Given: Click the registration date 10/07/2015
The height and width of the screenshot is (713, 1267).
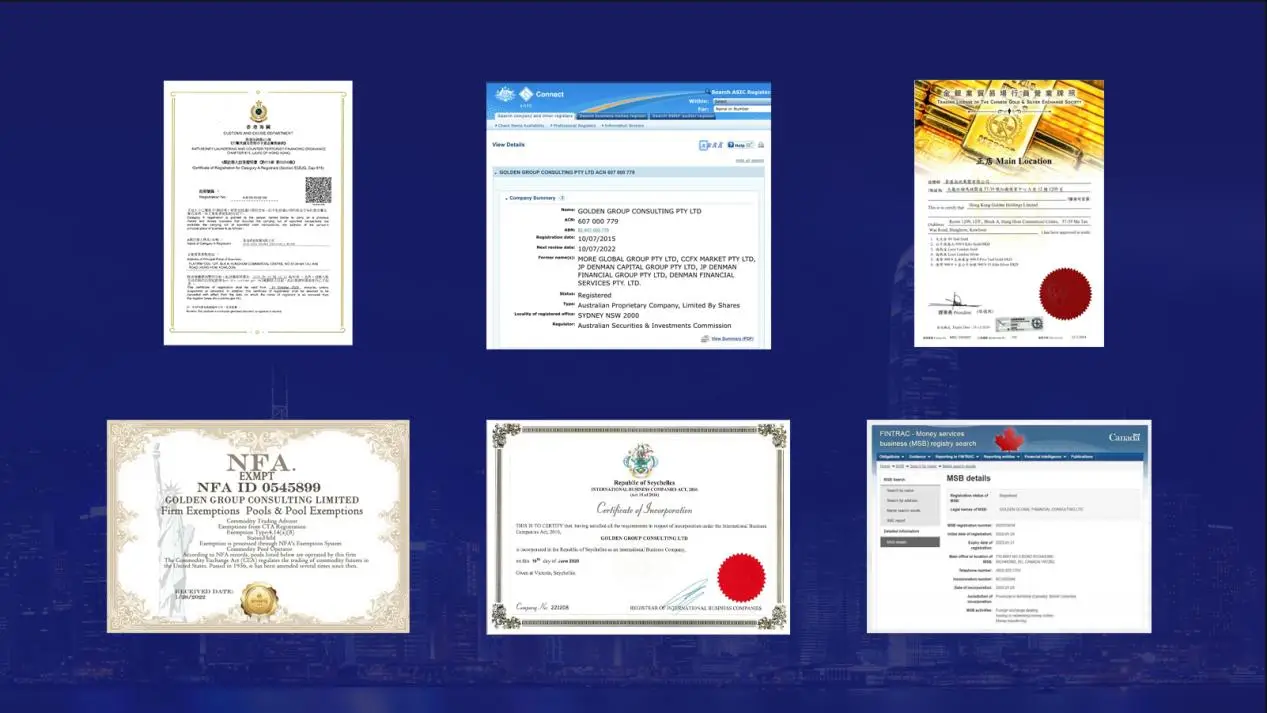Looking at the screenshot, I should [596, 238].
